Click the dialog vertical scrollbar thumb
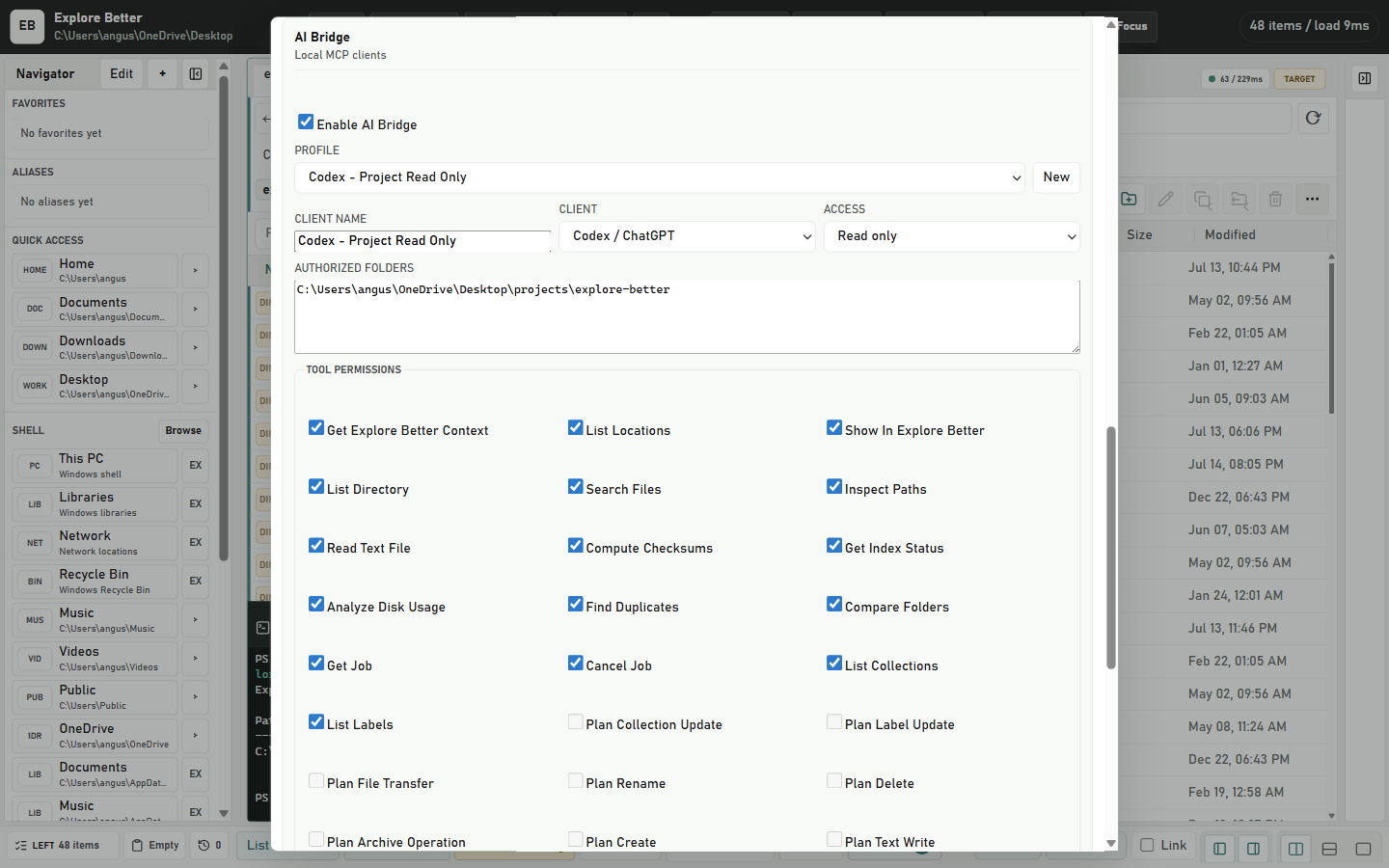Screen dimensions: 1389x868 pos(1110,548)
